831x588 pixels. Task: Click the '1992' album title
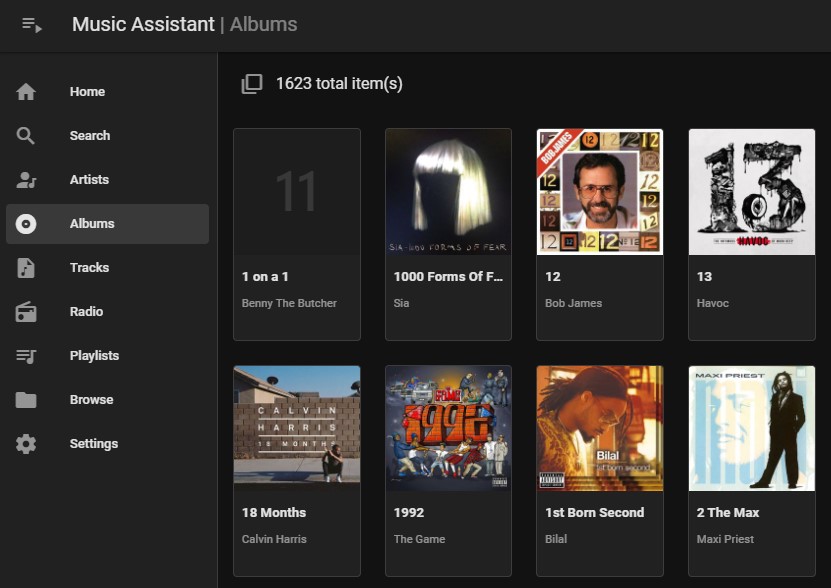click(x=409, y=513)
